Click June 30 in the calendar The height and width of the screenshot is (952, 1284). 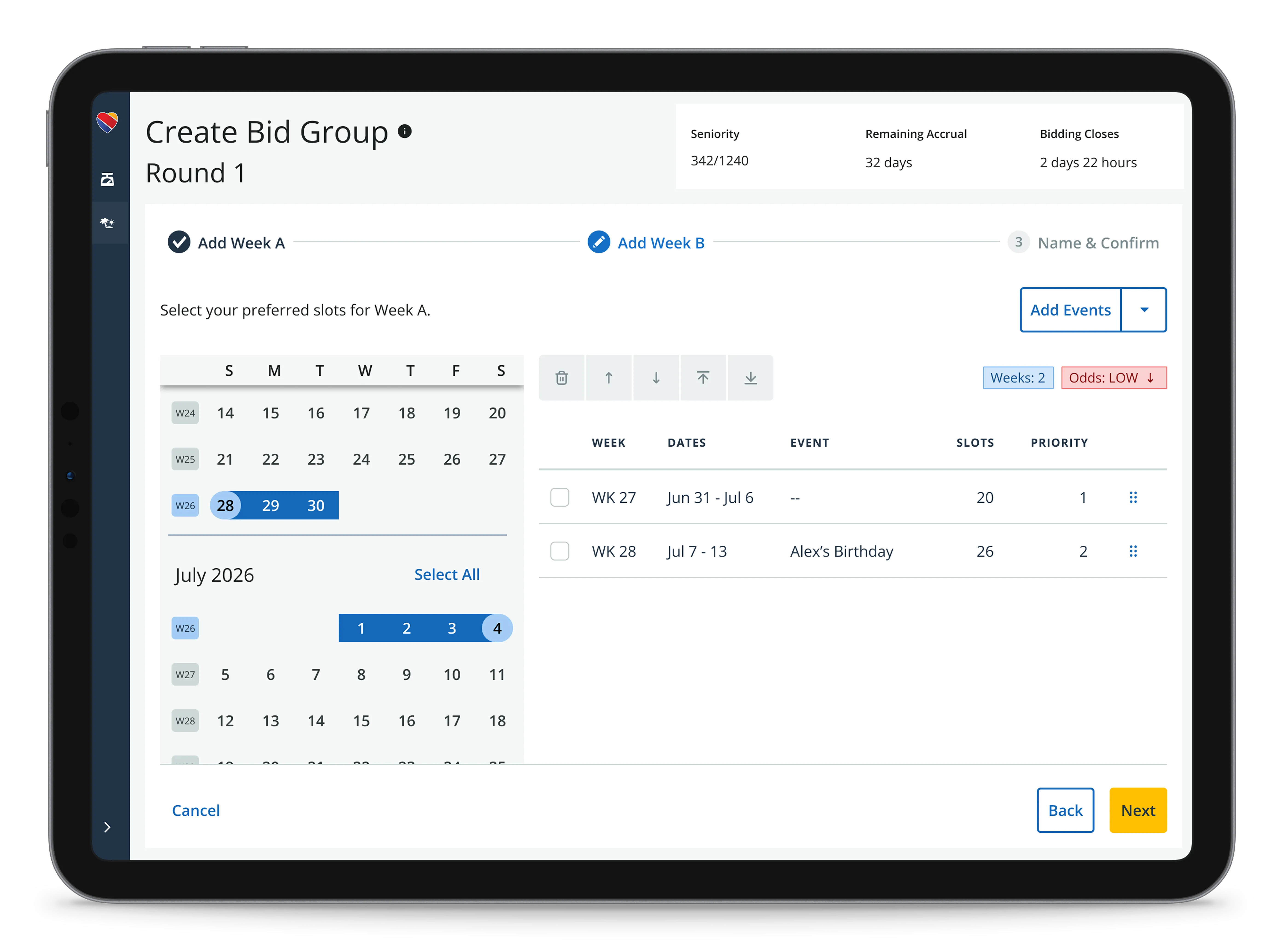point(316,505)
